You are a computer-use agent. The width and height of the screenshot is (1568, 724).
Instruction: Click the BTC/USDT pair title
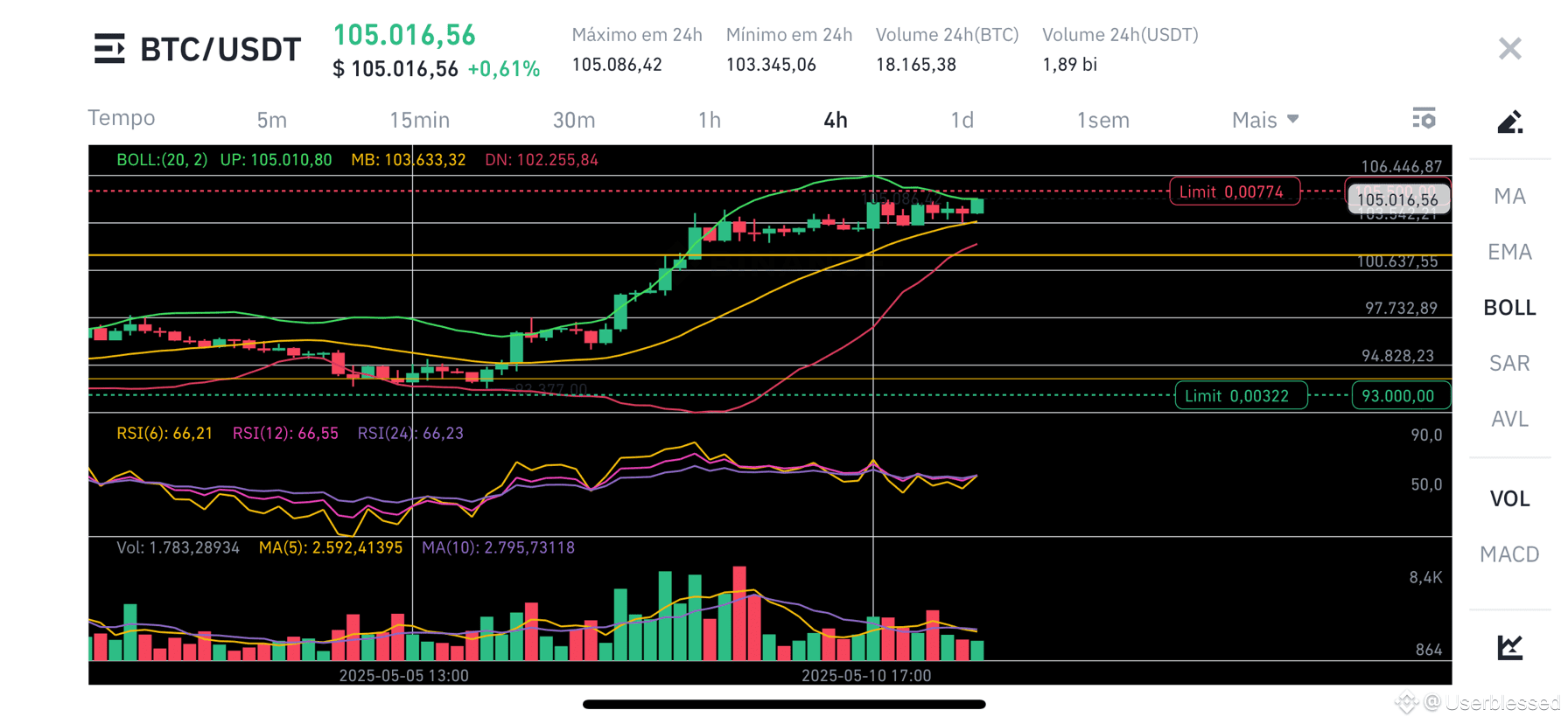[220, 50]
